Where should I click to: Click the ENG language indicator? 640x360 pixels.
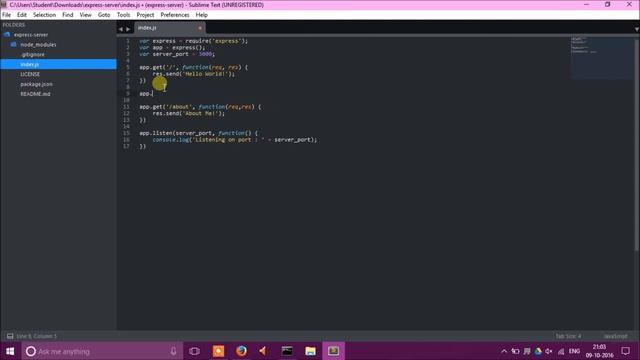click(x=574, y=351)
